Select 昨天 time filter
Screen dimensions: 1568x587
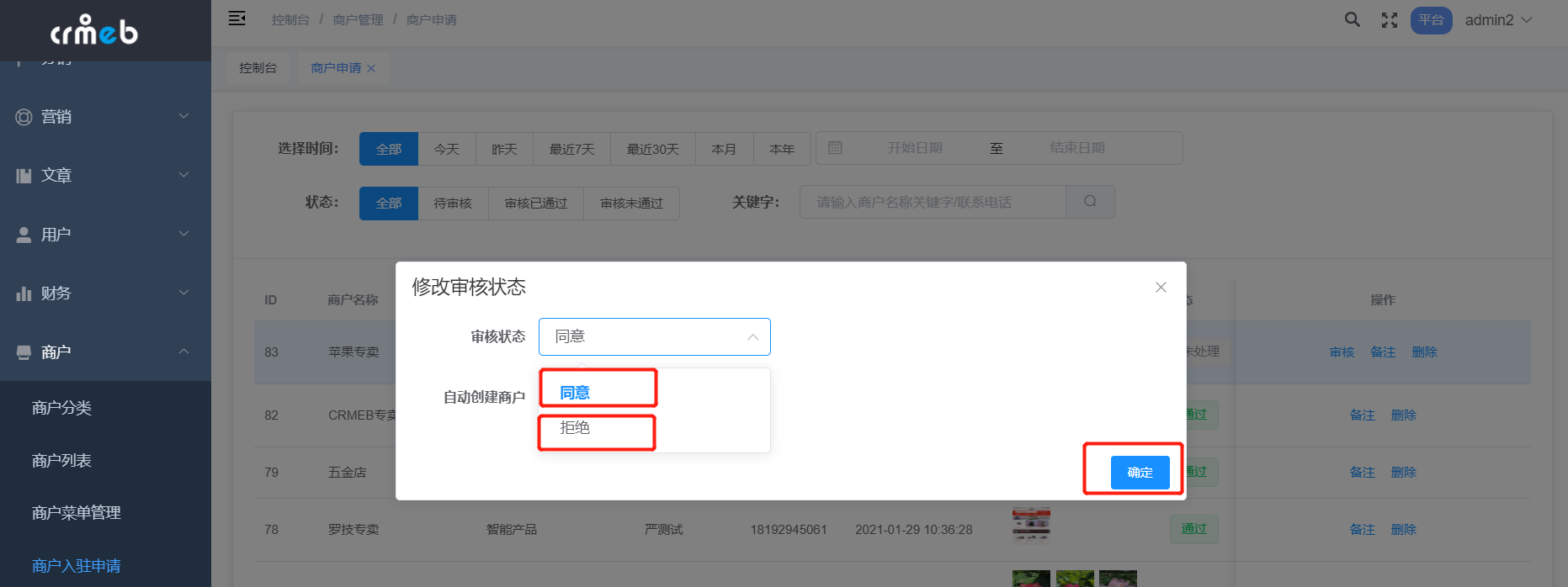[505, 149]
